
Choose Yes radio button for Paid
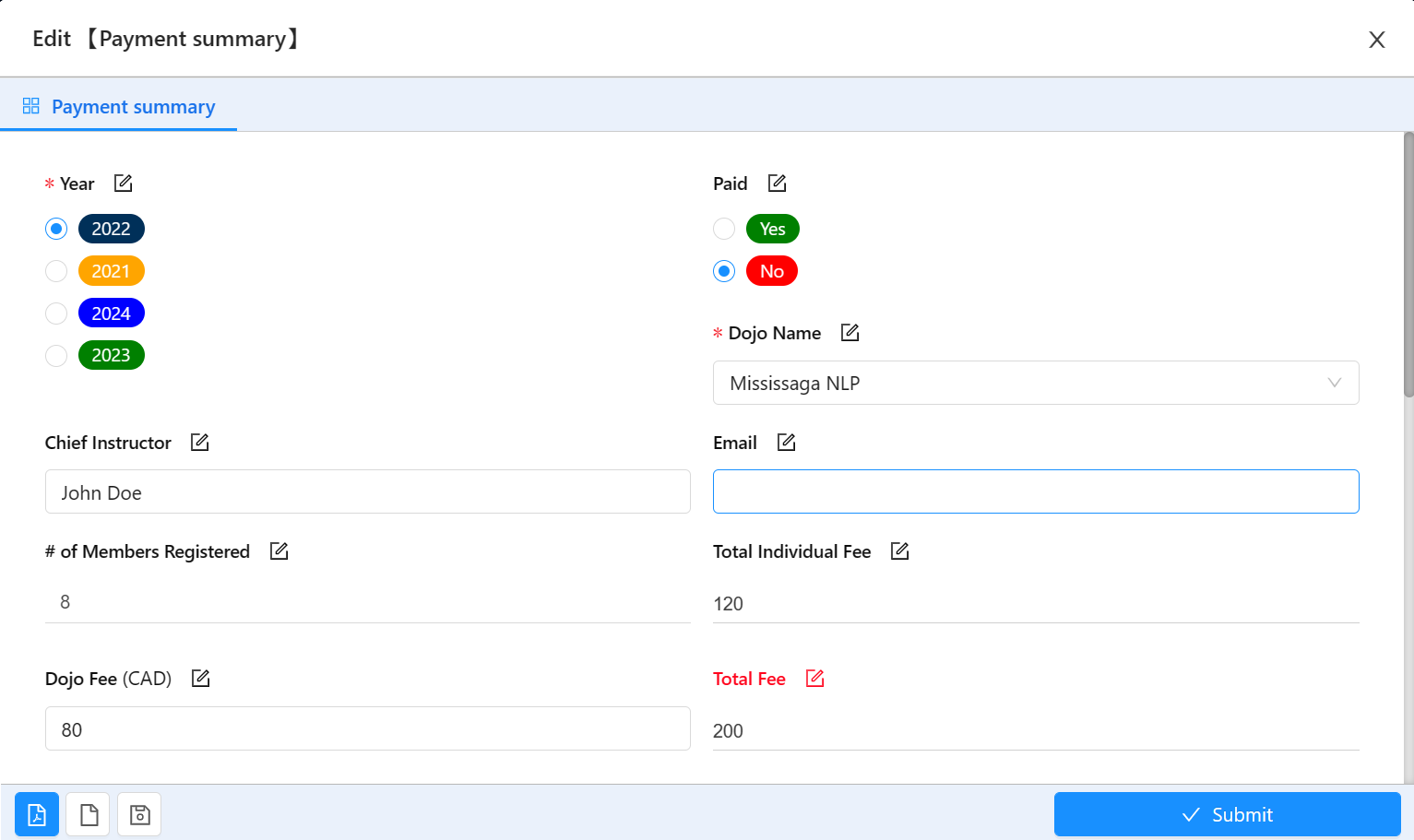tap(724, 229)
